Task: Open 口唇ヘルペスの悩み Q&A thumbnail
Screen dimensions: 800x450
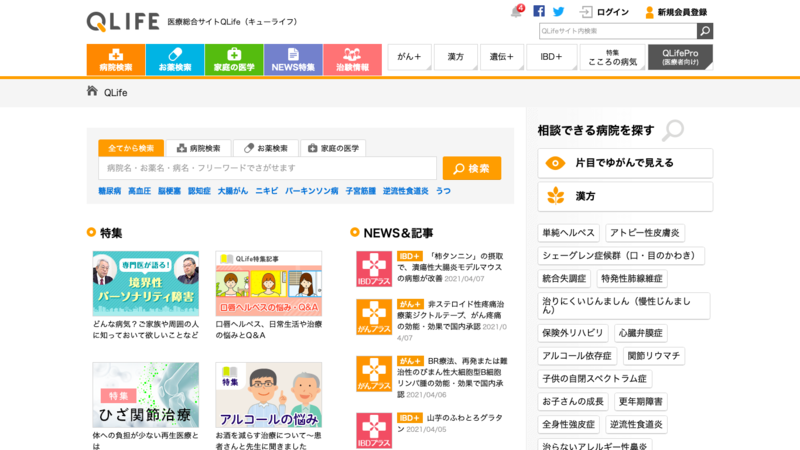Action: click(x=268, y=283)
